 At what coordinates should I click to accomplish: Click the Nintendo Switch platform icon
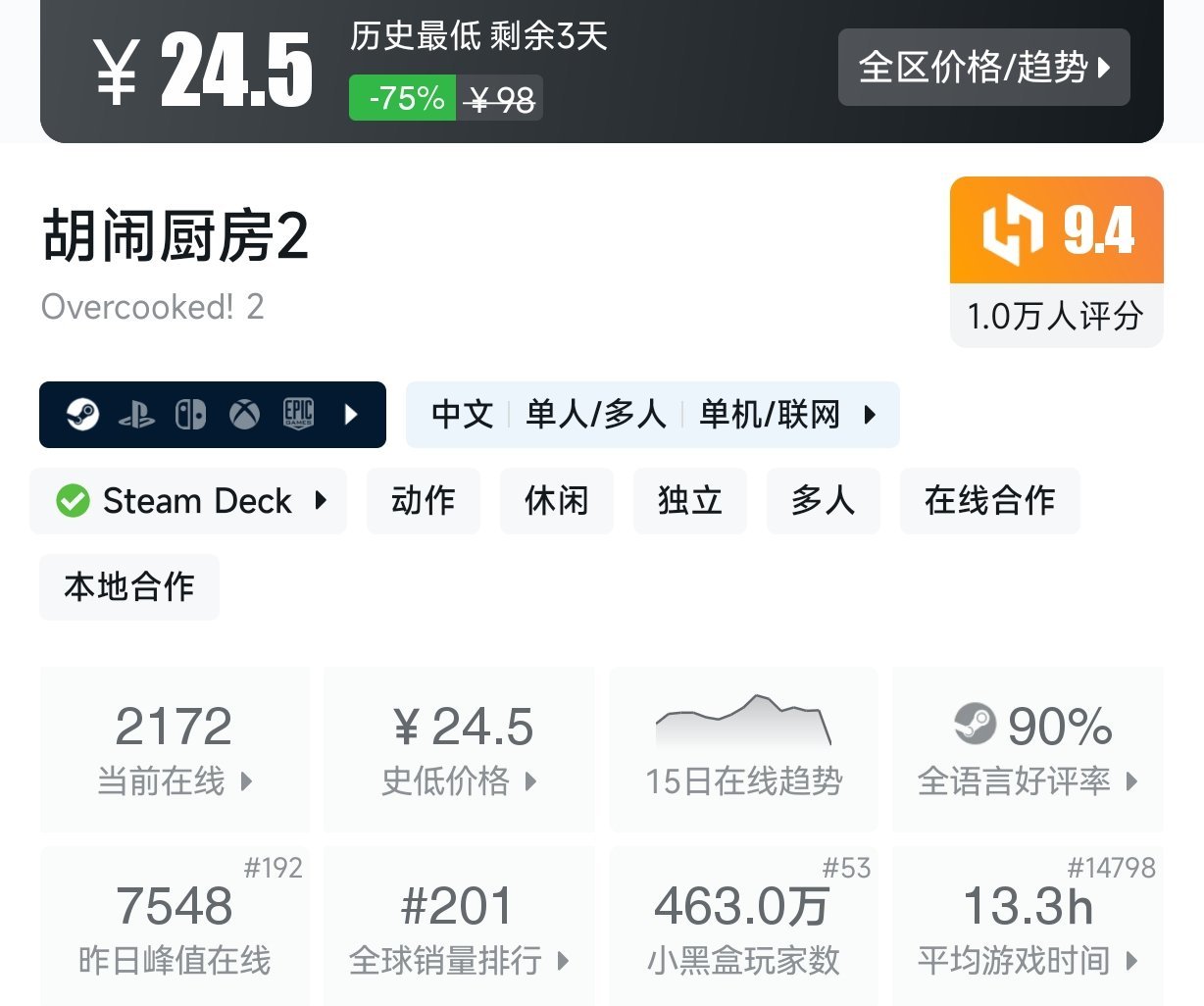pyautogui.click(x=191, y=415)
